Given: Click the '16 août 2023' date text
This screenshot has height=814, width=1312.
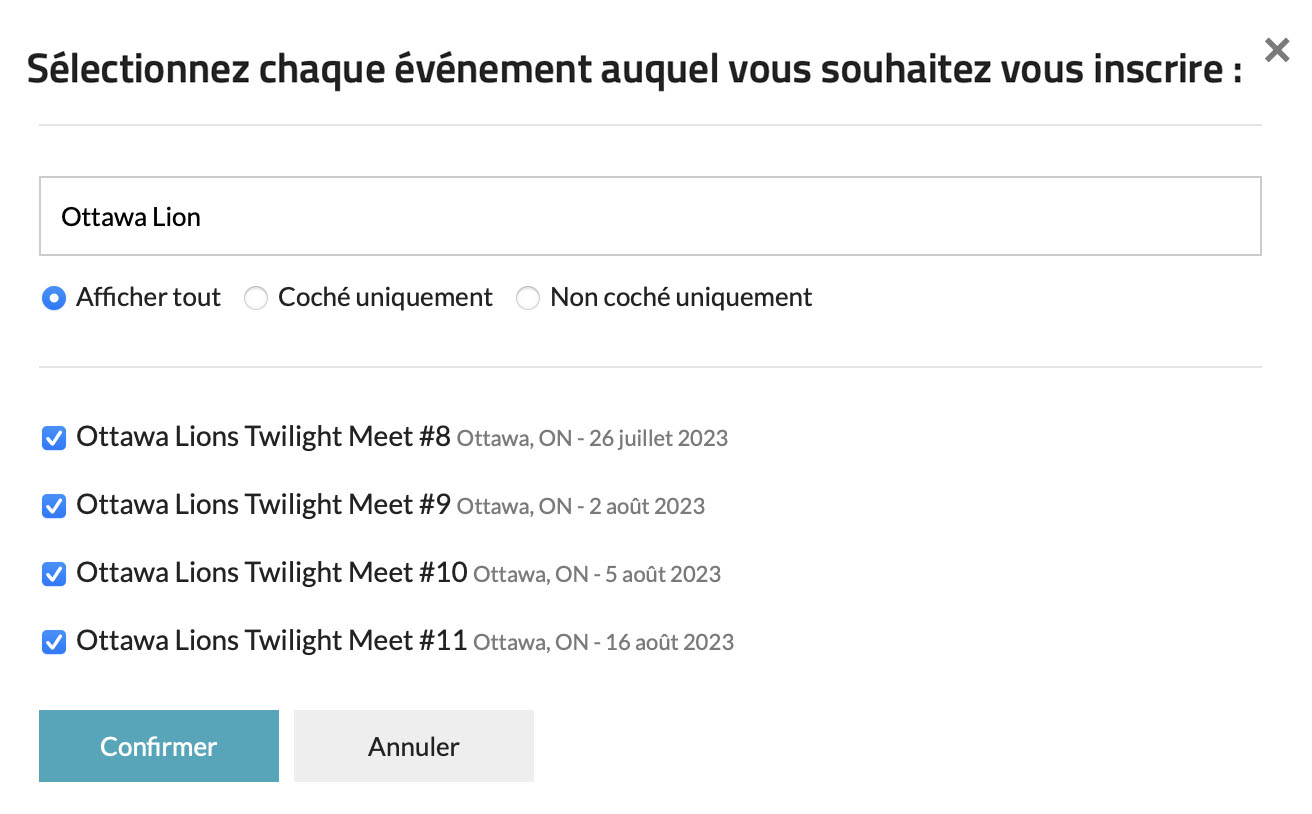Looking at the screenshot, I should point(669,643).
